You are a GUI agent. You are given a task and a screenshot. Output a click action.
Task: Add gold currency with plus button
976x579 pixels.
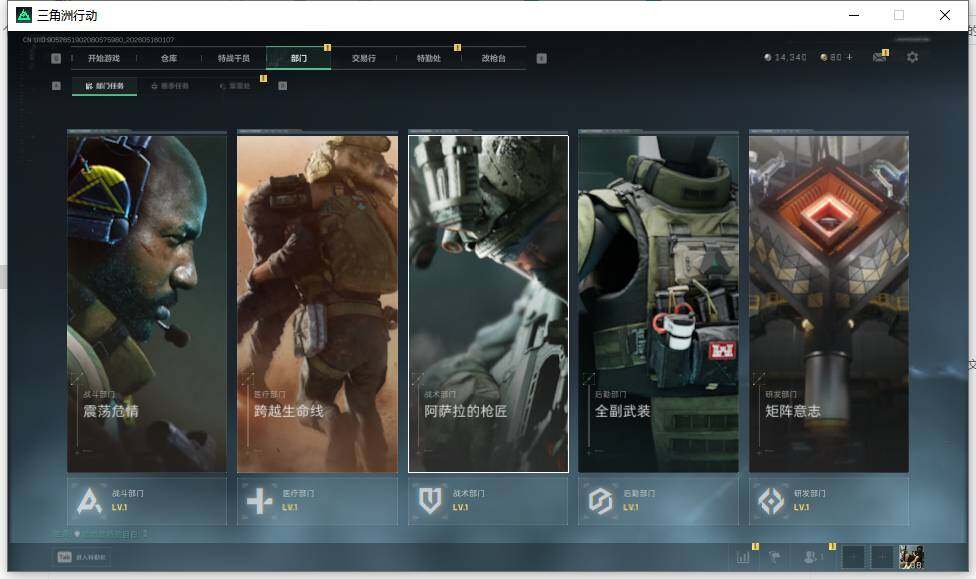(850, 57)
